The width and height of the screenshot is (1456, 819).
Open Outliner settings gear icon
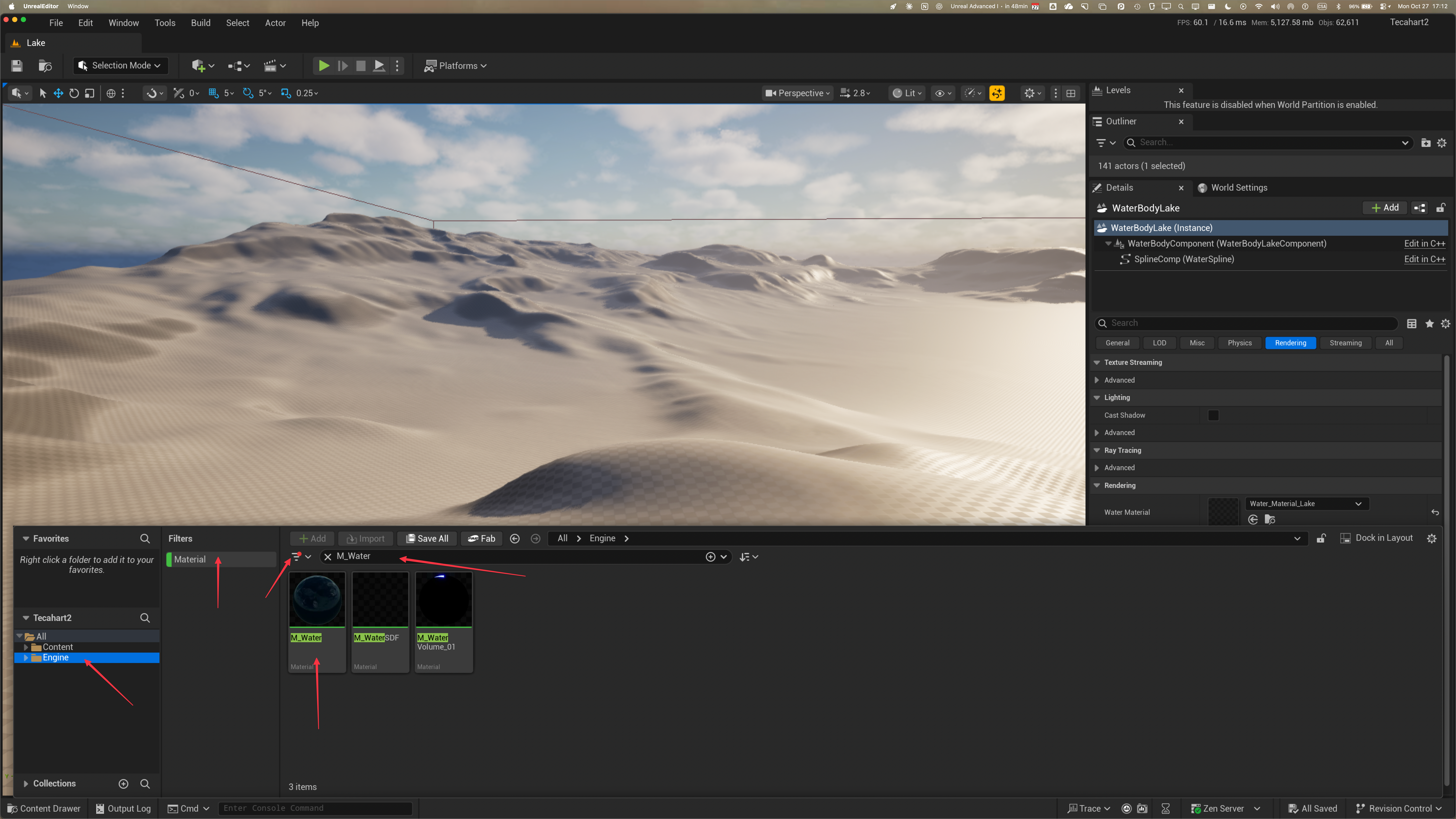click(1442, 143)
